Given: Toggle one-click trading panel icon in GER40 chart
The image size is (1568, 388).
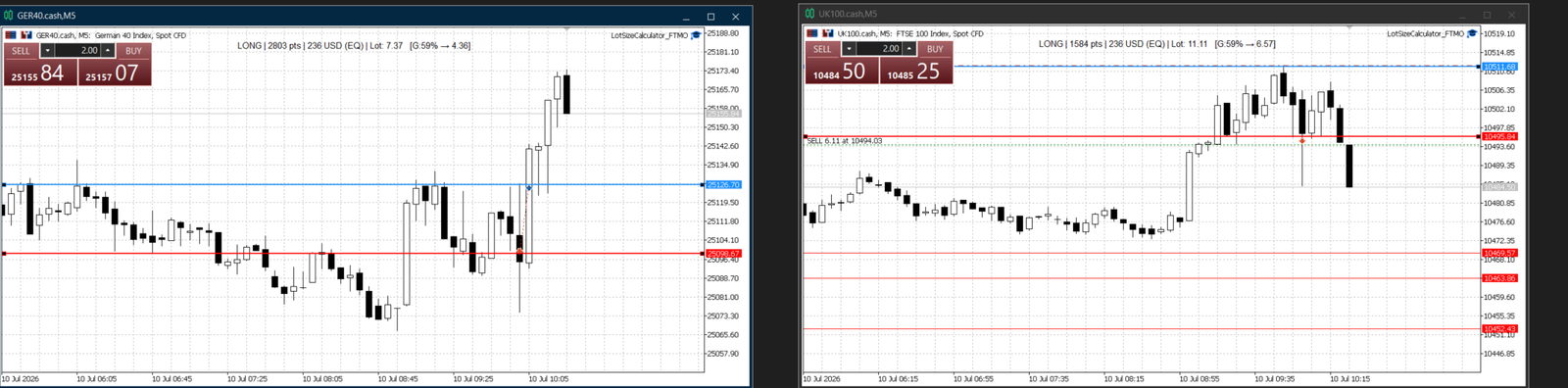Looking at the screenshot, I should [11, 35].
